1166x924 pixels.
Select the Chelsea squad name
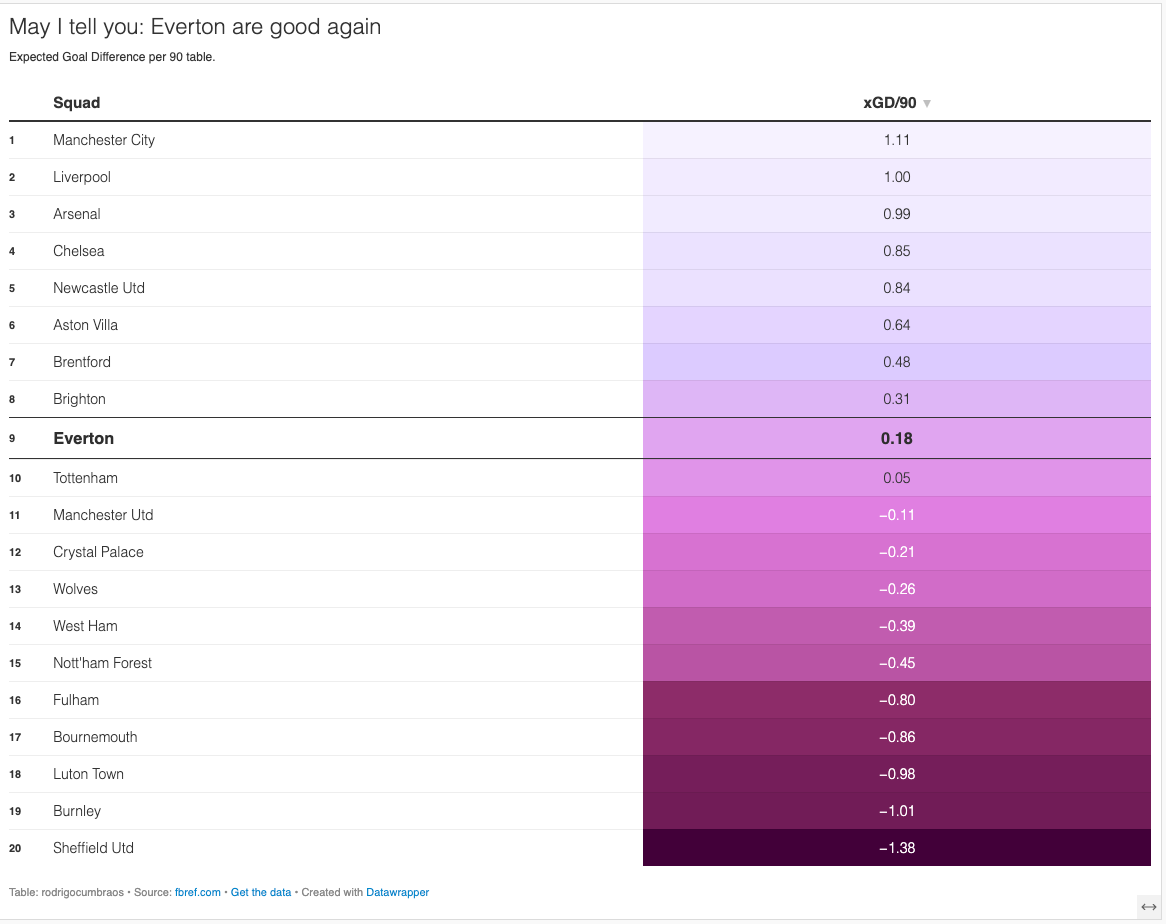tap(79, 251)
